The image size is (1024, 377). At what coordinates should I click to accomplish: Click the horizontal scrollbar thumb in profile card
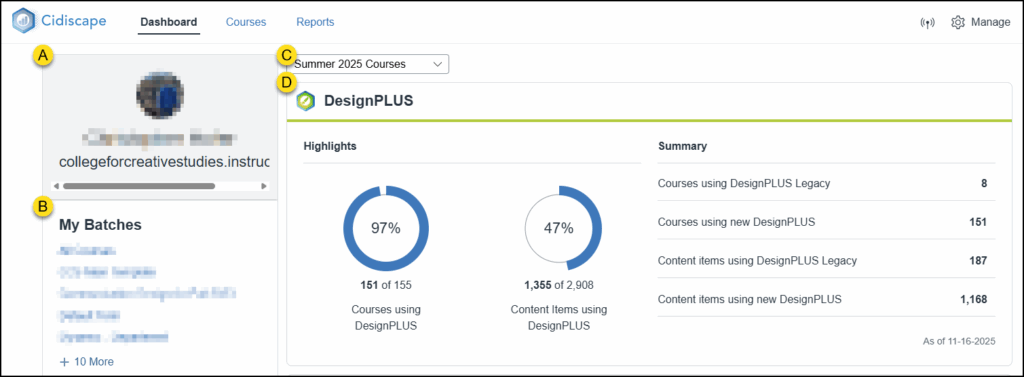click(x=138, y=186)
